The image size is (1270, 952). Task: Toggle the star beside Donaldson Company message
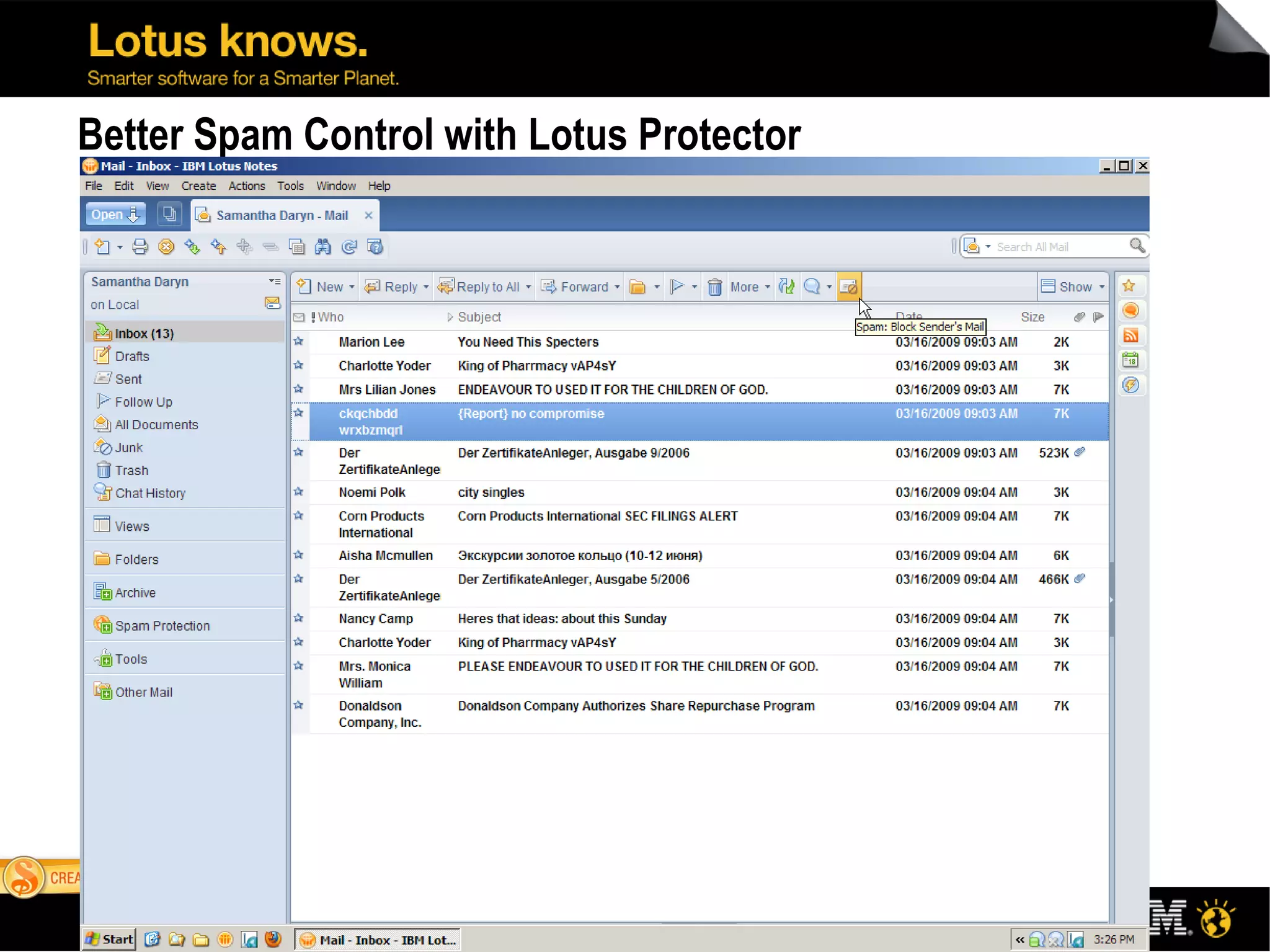298,705
